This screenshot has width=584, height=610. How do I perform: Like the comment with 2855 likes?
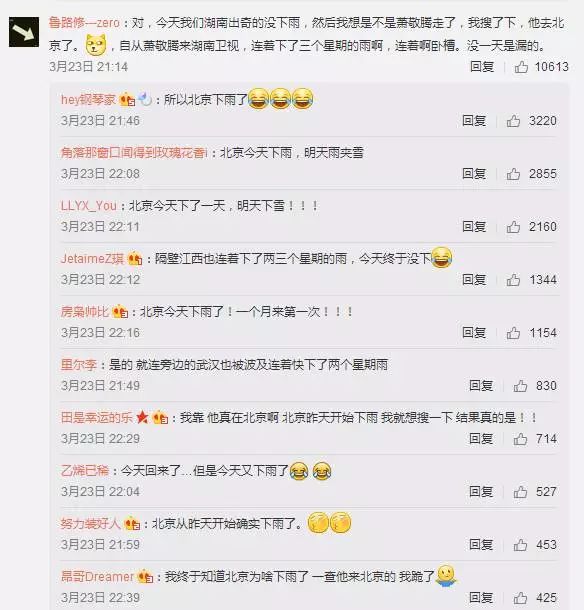513,174
